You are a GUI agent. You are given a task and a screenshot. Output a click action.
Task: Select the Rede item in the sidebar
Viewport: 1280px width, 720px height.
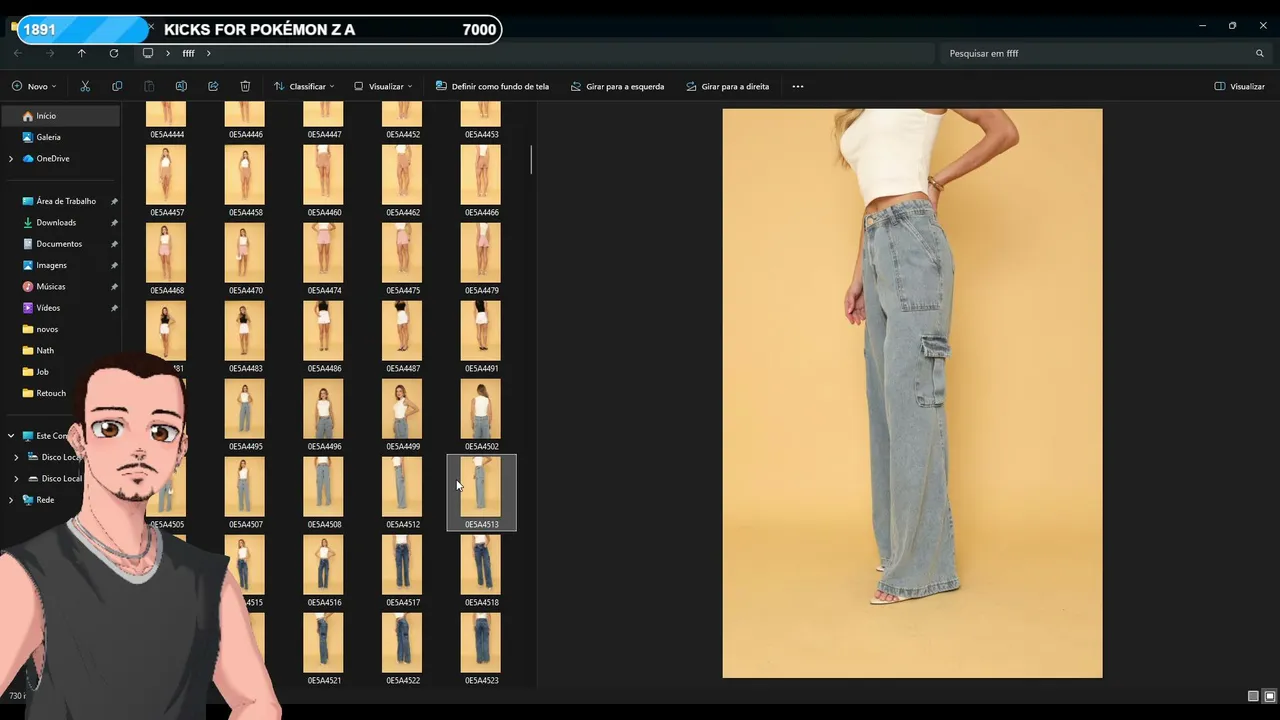(45, 500)
